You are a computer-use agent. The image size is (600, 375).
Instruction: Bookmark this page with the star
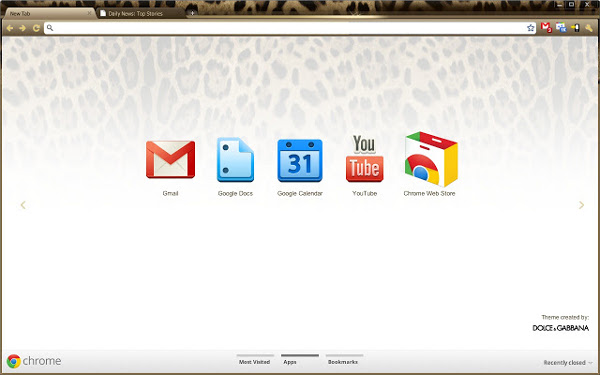(x=530, y=28)
